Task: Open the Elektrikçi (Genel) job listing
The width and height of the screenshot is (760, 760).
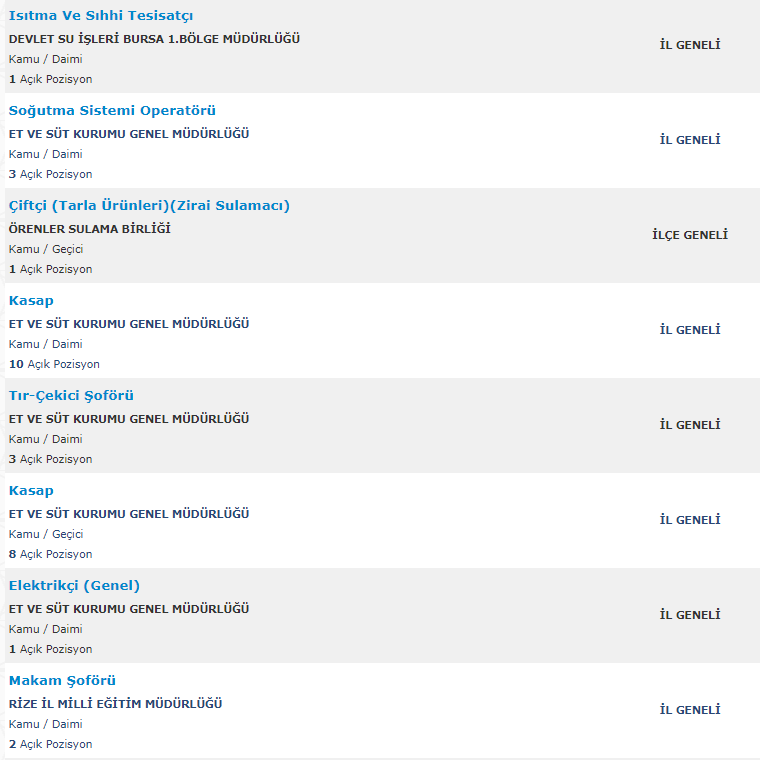Action: tap(74, 586)
